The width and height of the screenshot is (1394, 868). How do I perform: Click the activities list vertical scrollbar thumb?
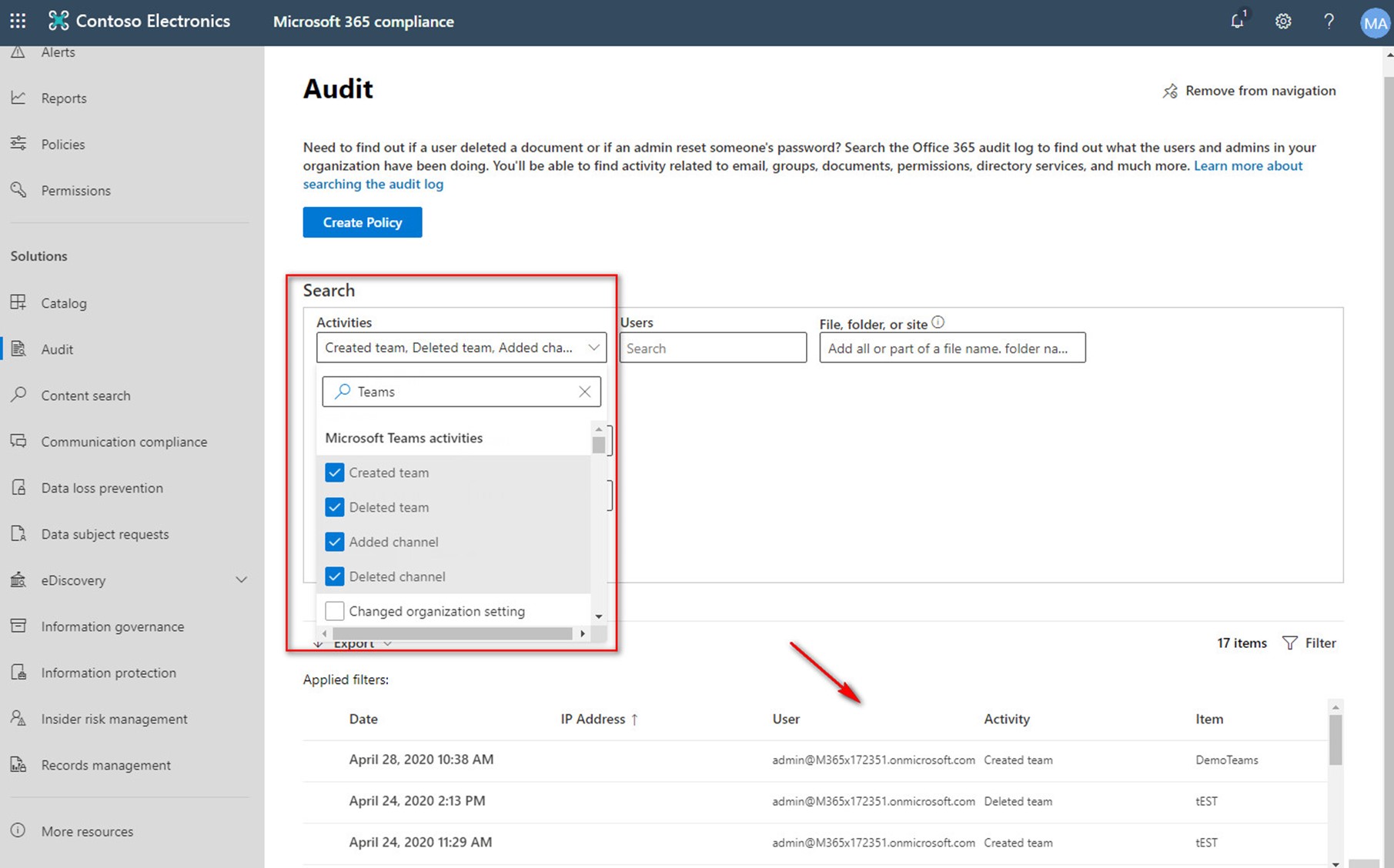[599, 445]
